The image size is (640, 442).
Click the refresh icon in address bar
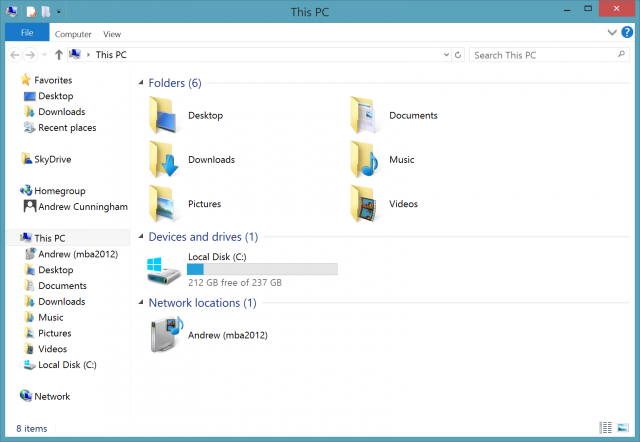pos(458,55)
